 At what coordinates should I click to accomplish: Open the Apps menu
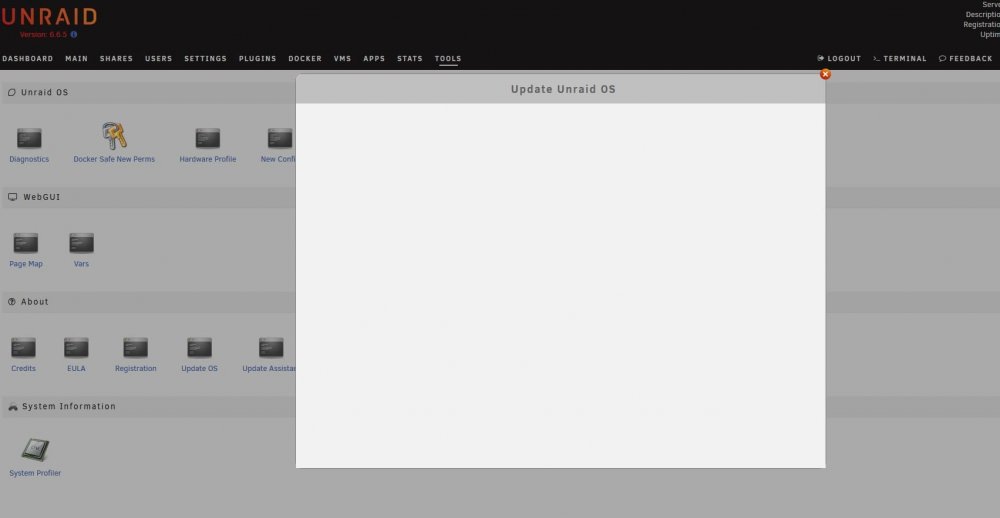pos(374,59)
